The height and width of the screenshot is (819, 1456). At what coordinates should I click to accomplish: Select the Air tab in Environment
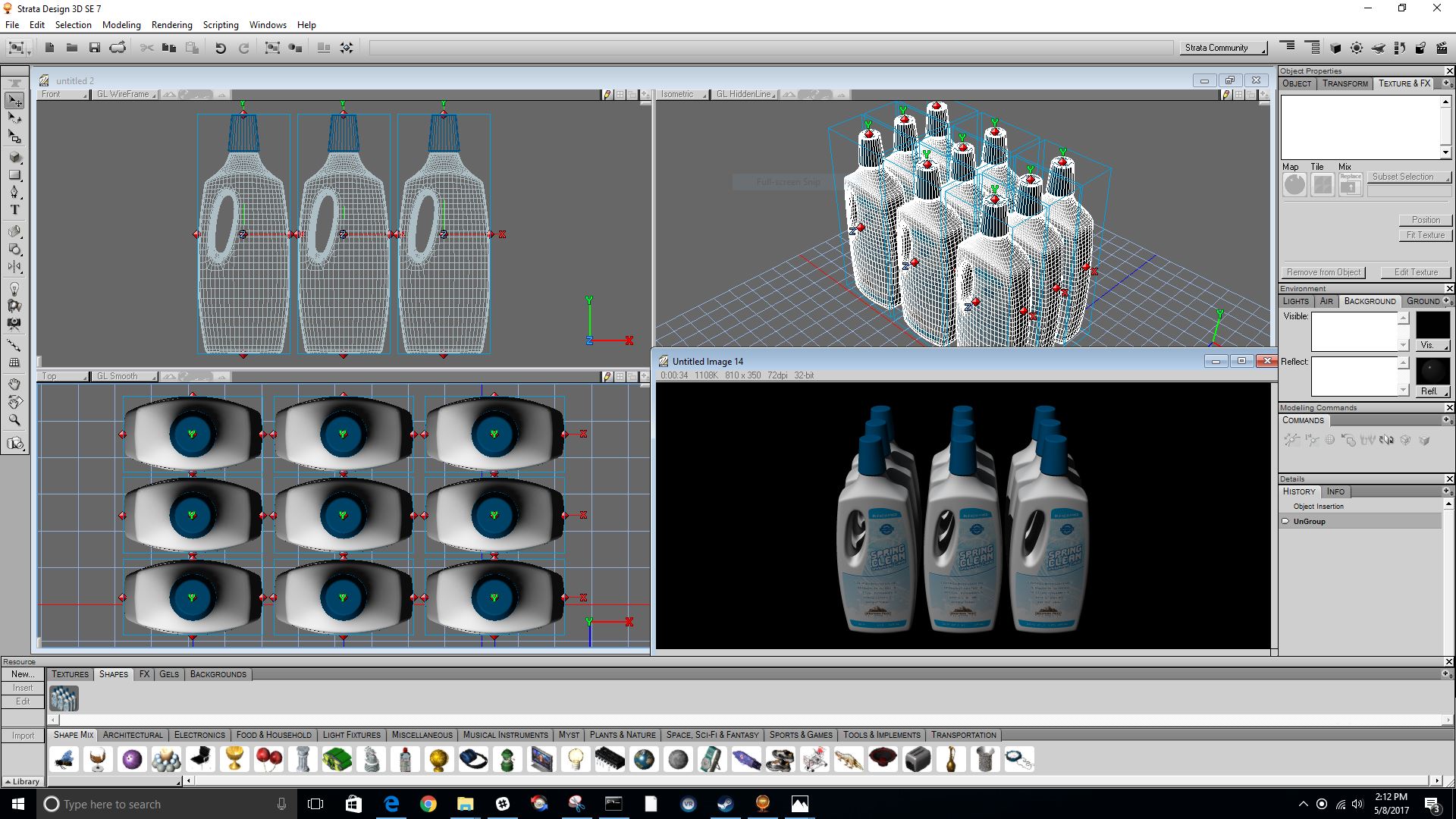tap(1326, 301)
